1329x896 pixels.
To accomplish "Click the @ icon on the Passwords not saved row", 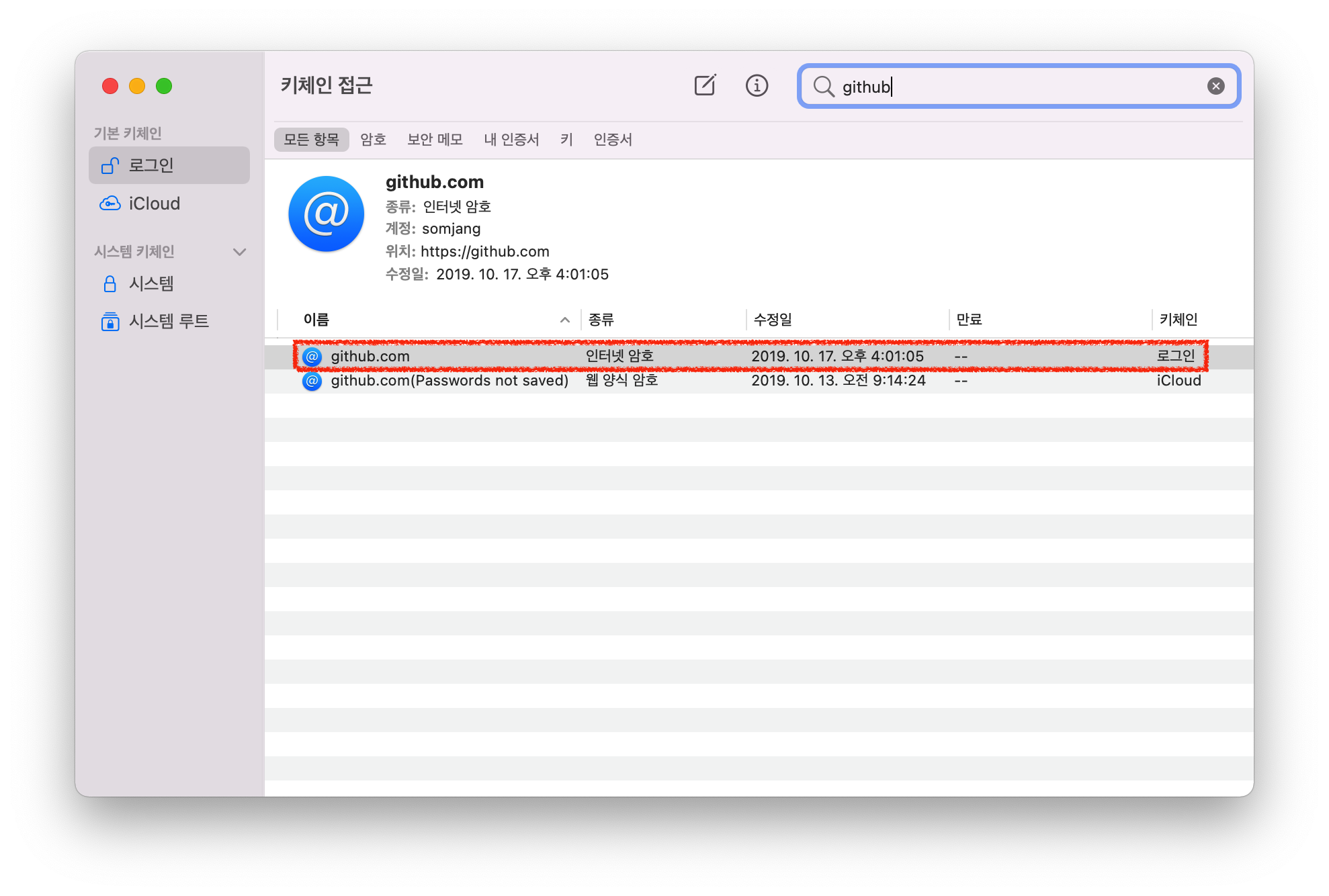I will [312, 382].
